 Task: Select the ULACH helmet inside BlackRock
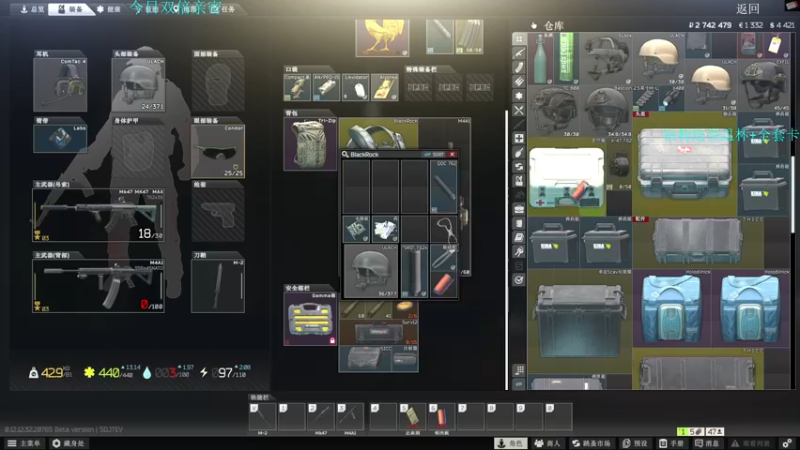click(370, 271)
